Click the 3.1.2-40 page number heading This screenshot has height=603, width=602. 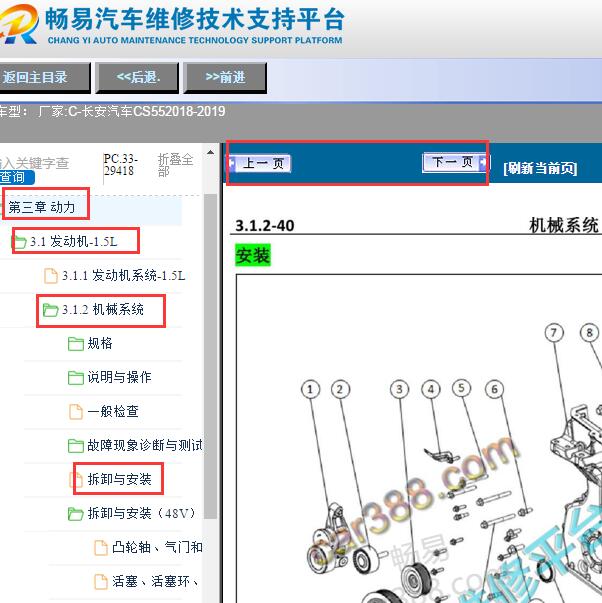[x=265, y=225]
